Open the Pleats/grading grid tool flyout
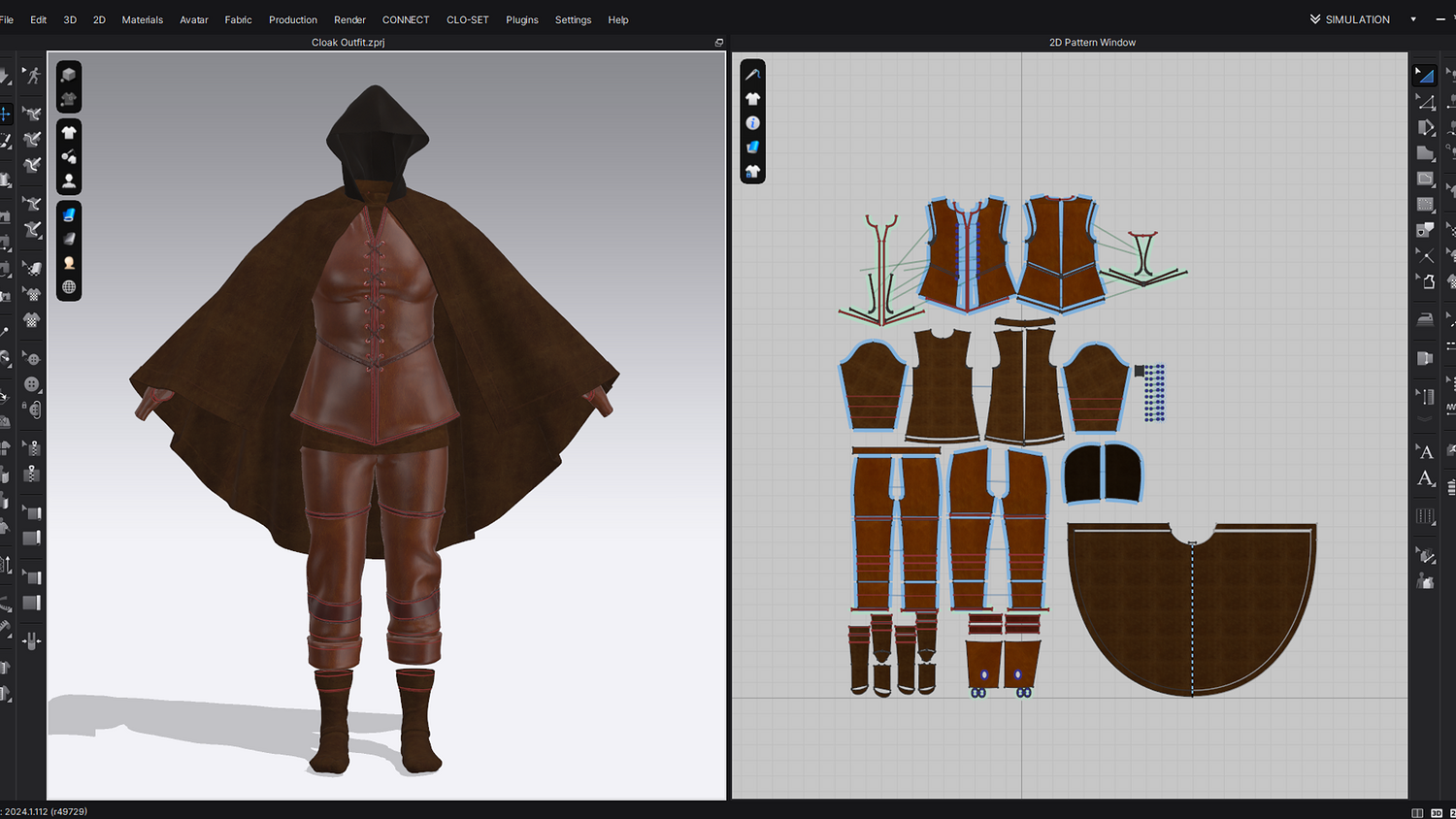 pos(1424,516)
